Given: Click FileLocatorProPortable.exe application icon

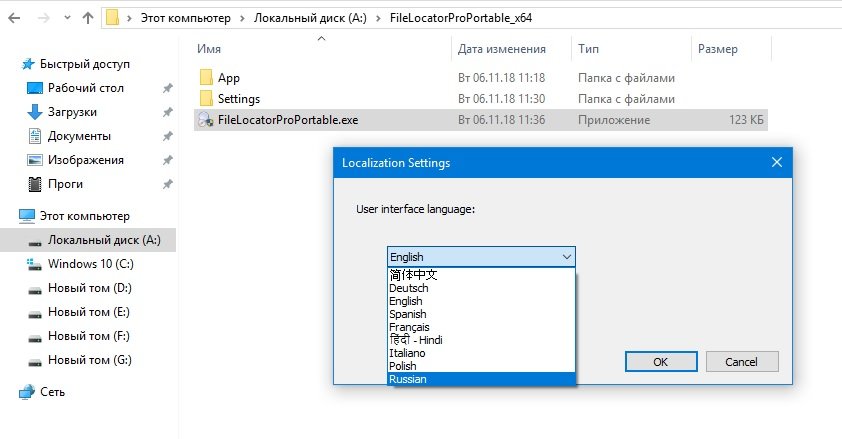Looking at the screenshot, I should pyautogui.click(x=206, y=120).
